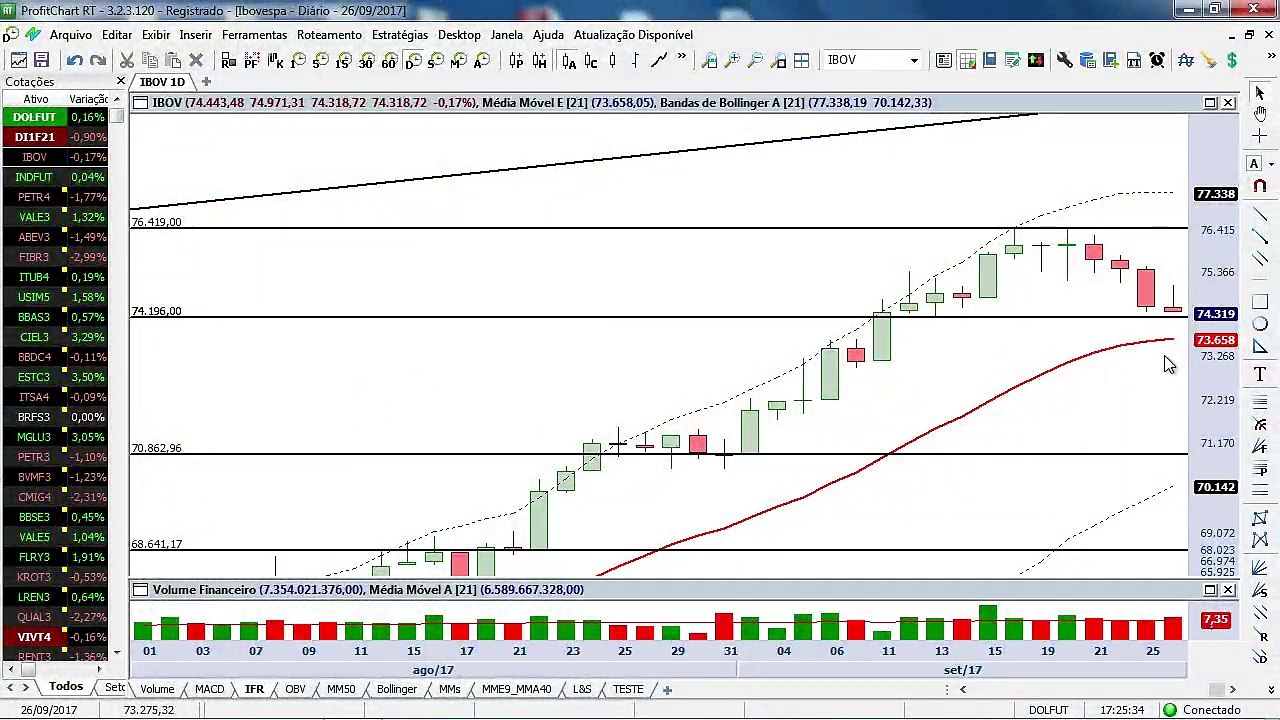Select the crosshair cursor tool
Screen dimensions: 1280x720
click(x=1260, y=136)
